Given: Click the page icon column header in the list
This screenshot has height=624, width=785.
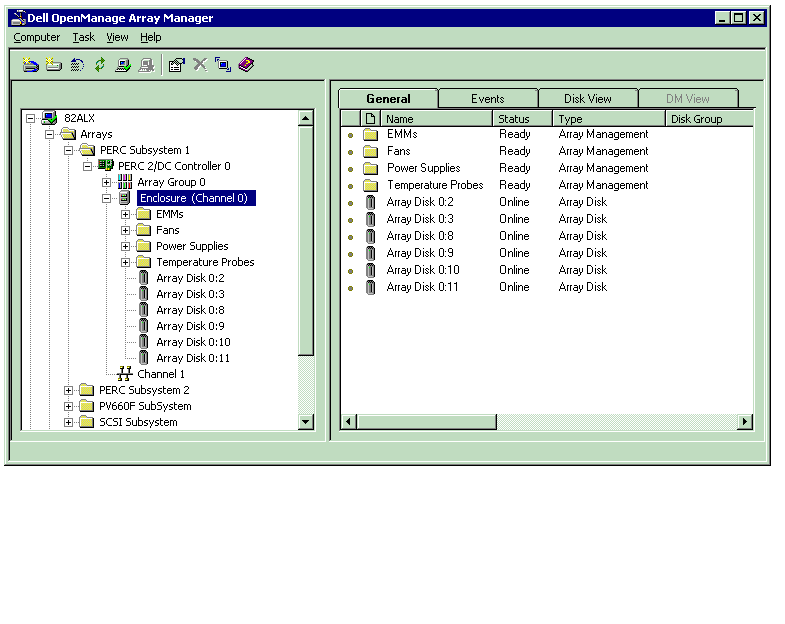Looking at the screenshot, I should point(370,119).
